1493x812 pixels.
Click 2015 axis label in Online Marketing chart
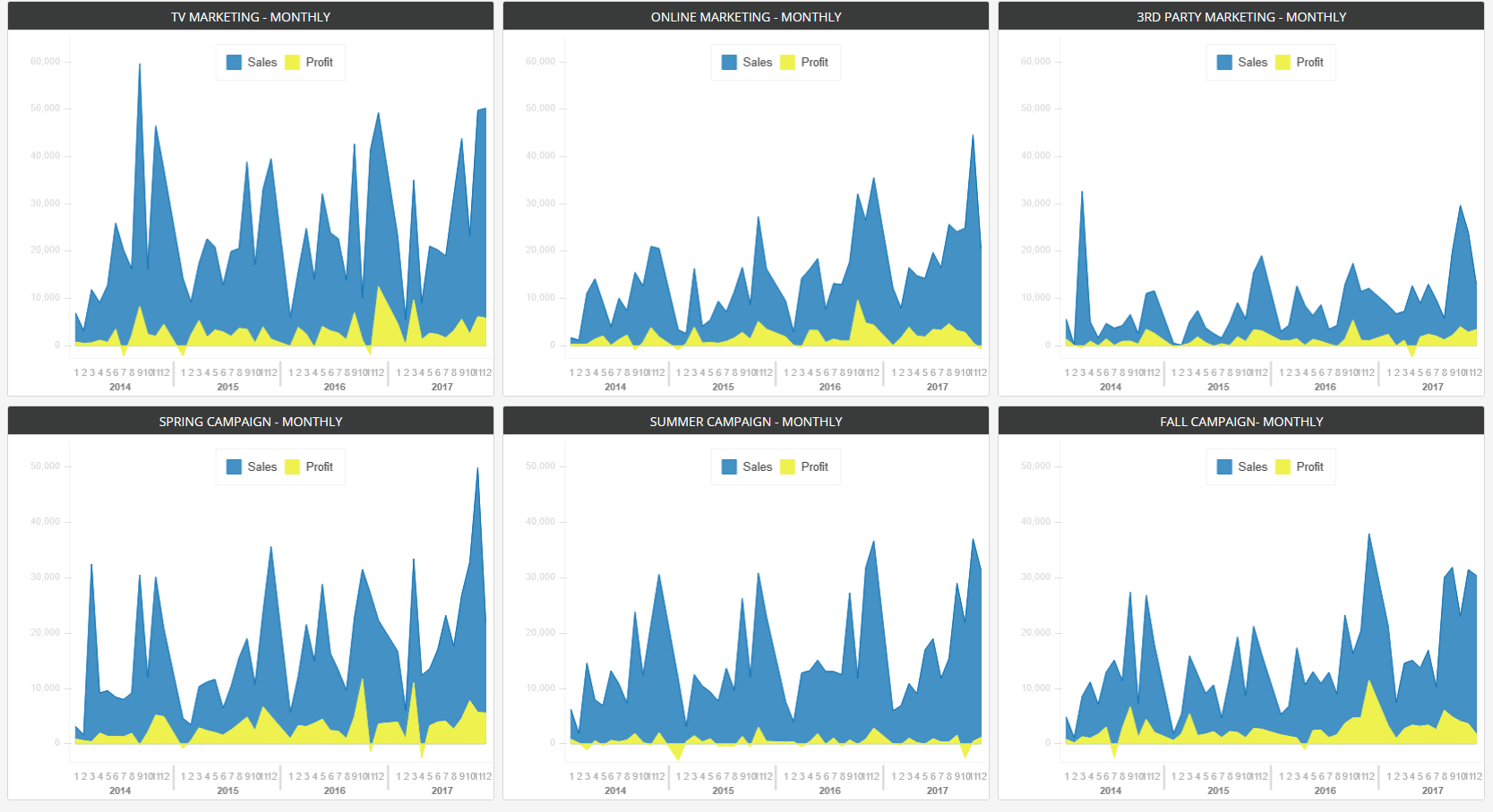[x=723, y=387]
